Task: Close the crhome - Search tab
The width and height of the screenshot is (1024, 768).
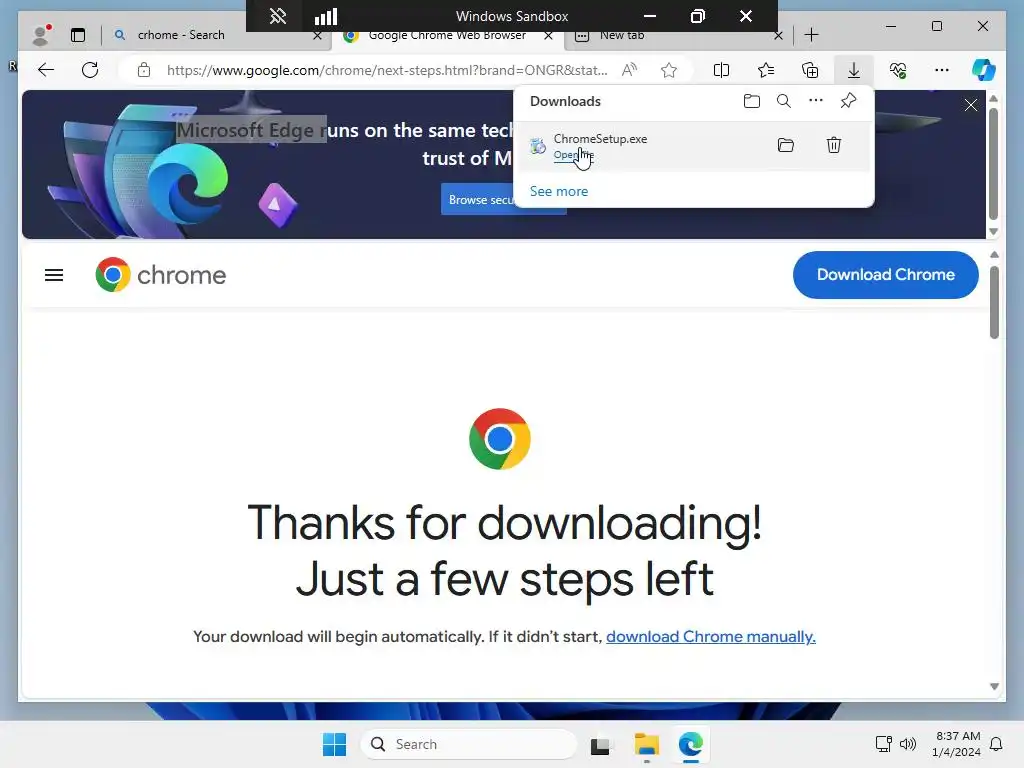Action: click(x=317, y=36)
